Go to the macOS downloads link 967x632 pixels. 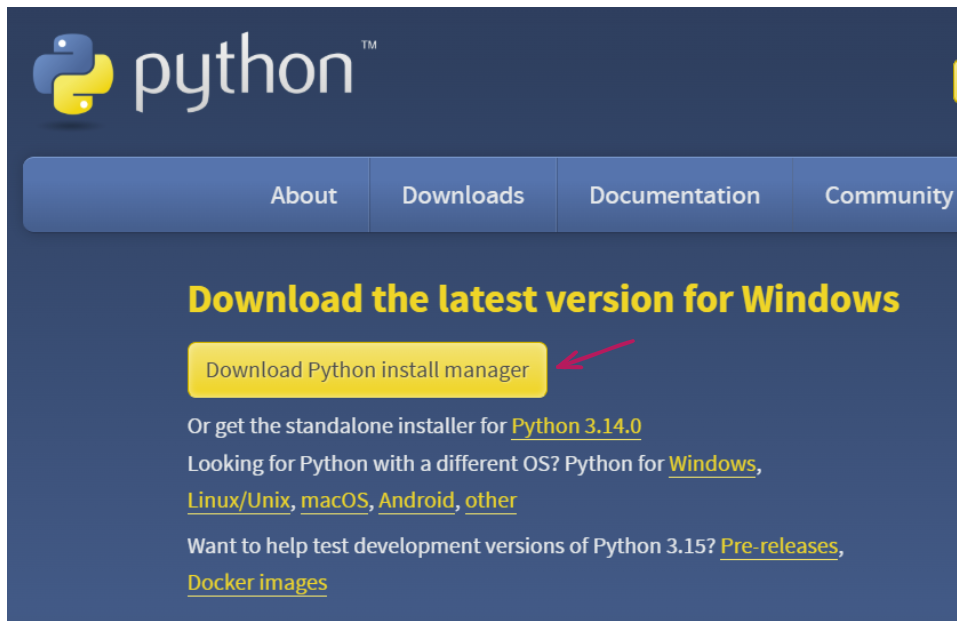click(x=335, y=500)
